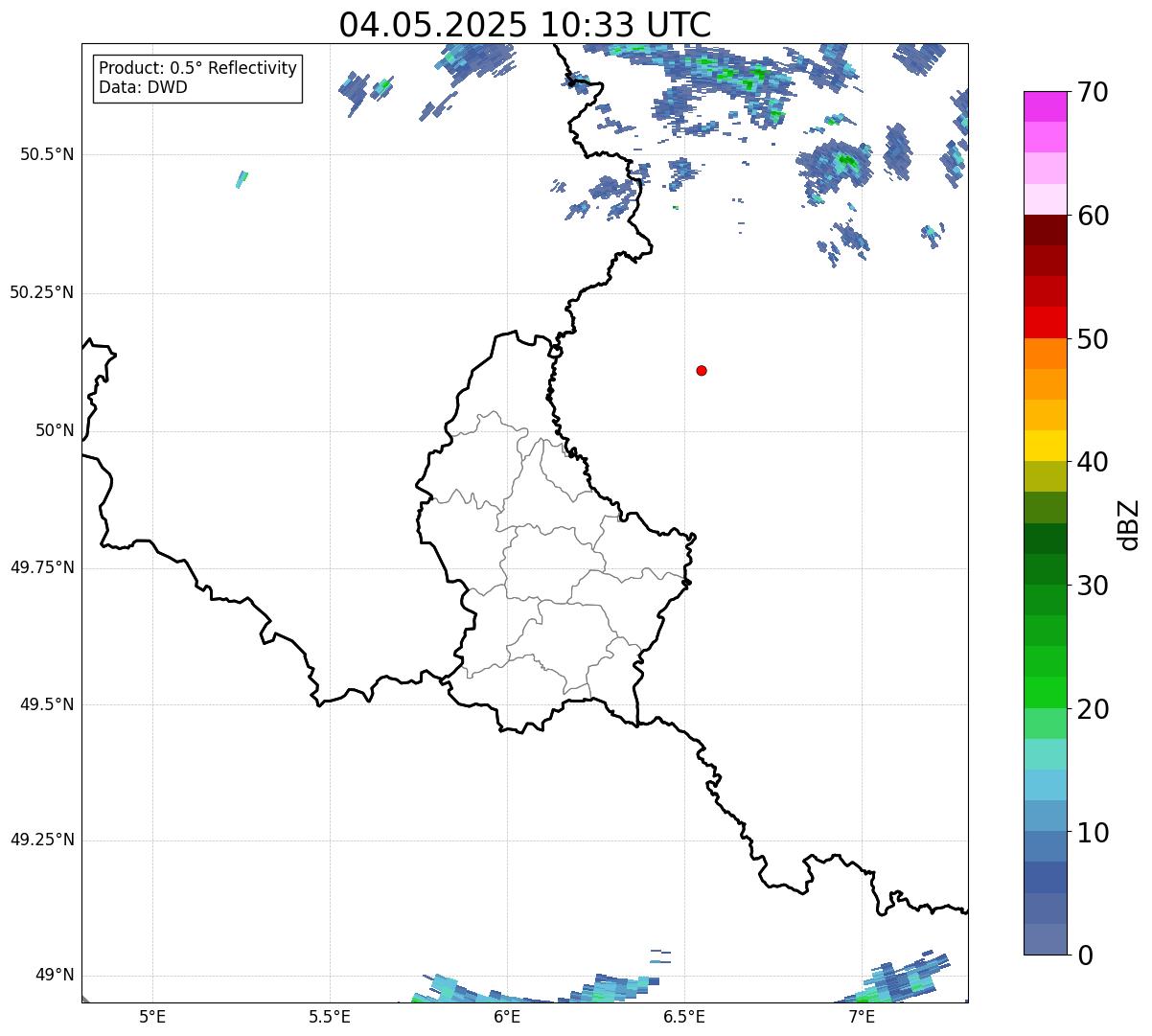Screen dimensions: 1152x1036
Task: Pick the yellow colorbar segment just above 40
Action: [1046, 446]
